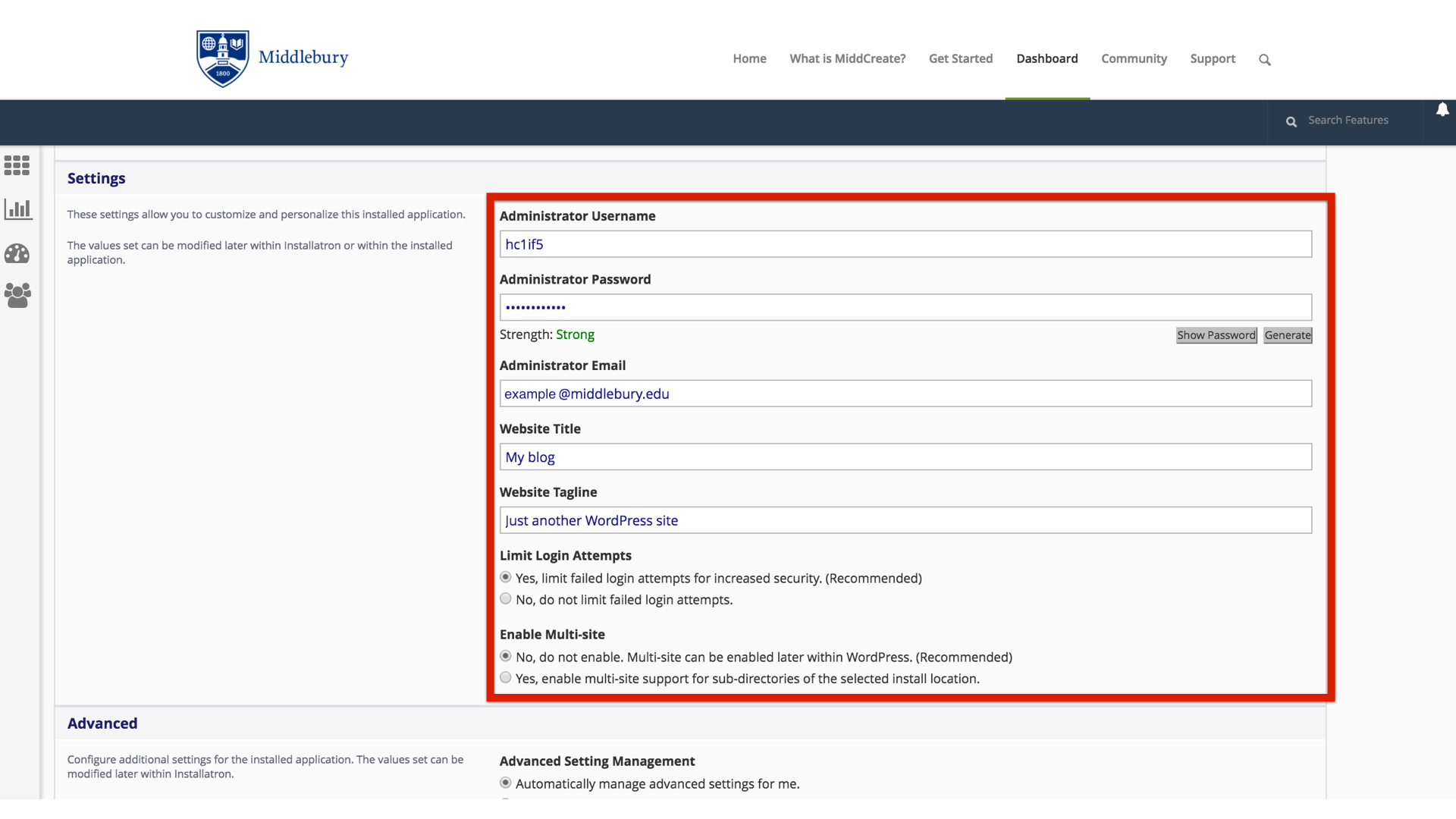Go to Get Started menu item
1456x819 pixels.
(960, 58)
